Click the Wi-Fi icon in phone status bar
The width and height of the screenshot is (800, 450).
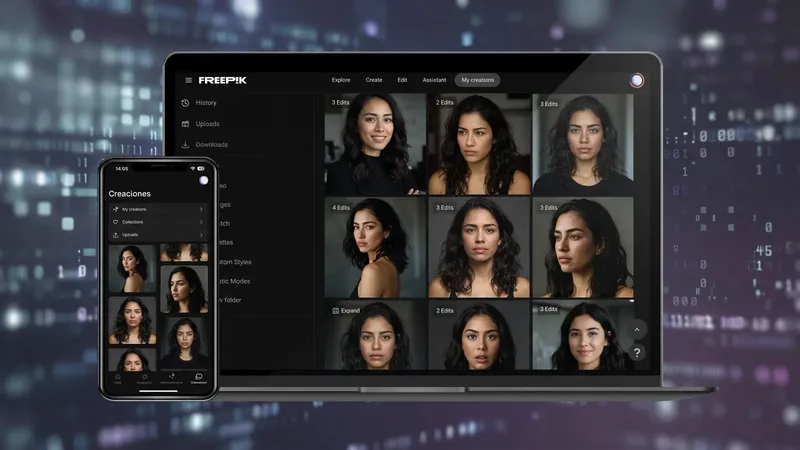pyautogui.click(x=193, y=168)
